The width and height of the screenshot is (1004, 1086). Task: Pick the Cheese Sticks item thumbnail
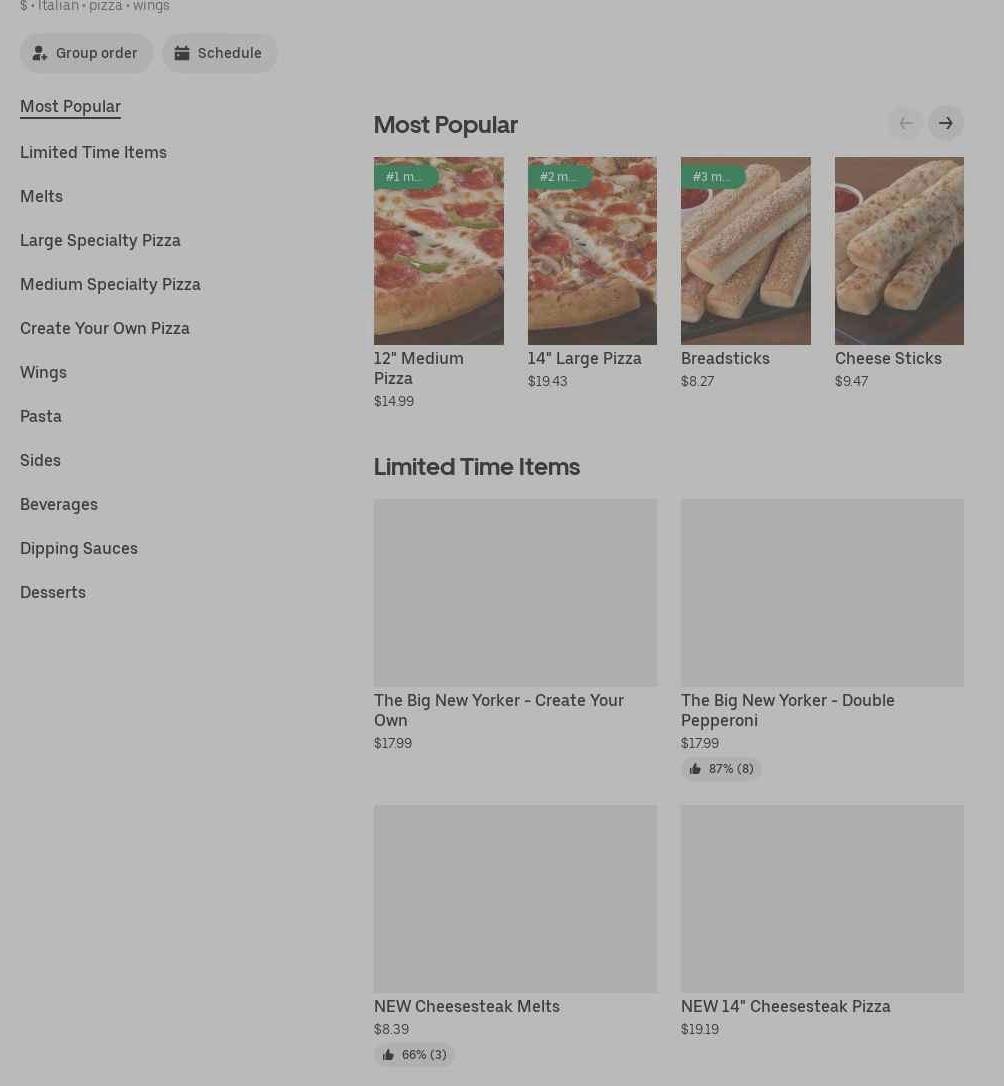coord(899,251)
